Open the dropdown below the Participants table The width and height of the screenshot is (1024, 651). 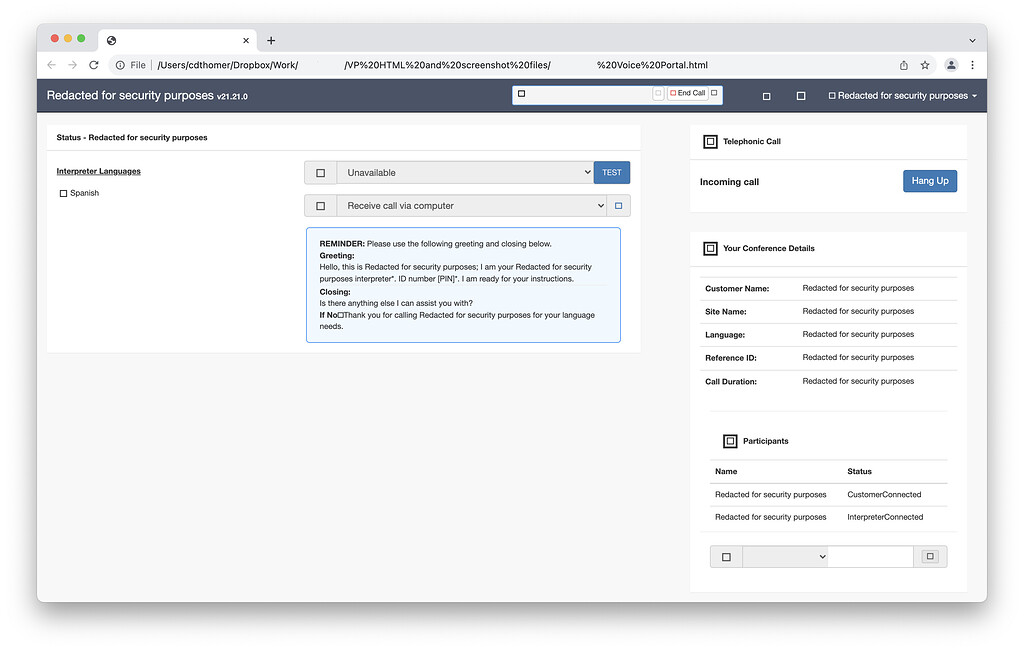tap(785, 557)
